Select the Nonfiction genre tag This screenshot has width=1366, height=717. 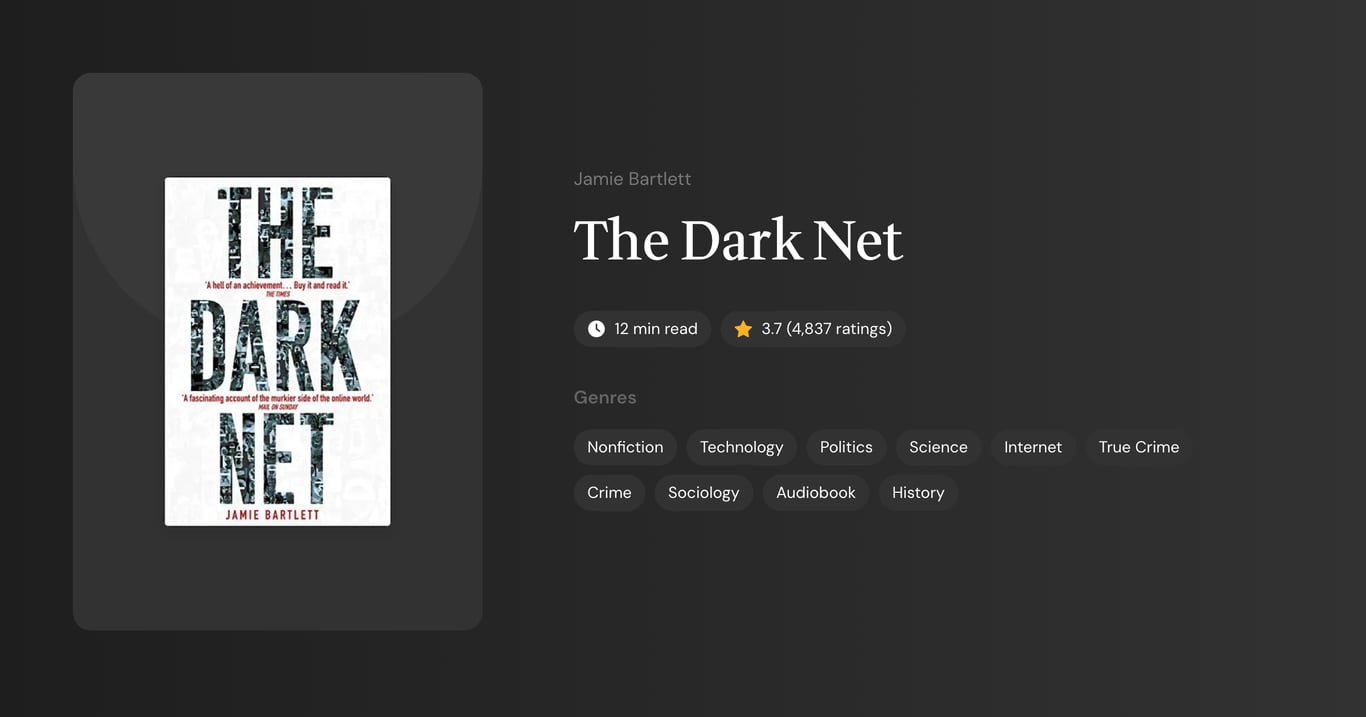[625, 447]
